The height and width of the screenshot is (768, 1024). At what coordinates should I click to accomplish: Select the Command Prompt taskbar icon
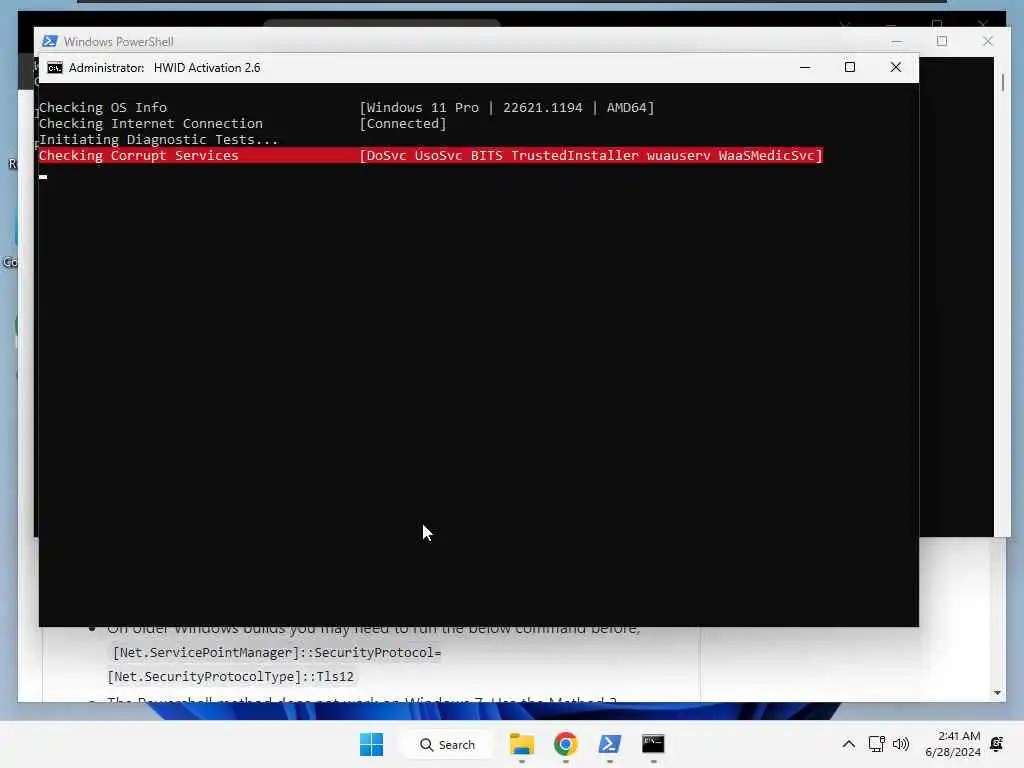coord(653,744)
